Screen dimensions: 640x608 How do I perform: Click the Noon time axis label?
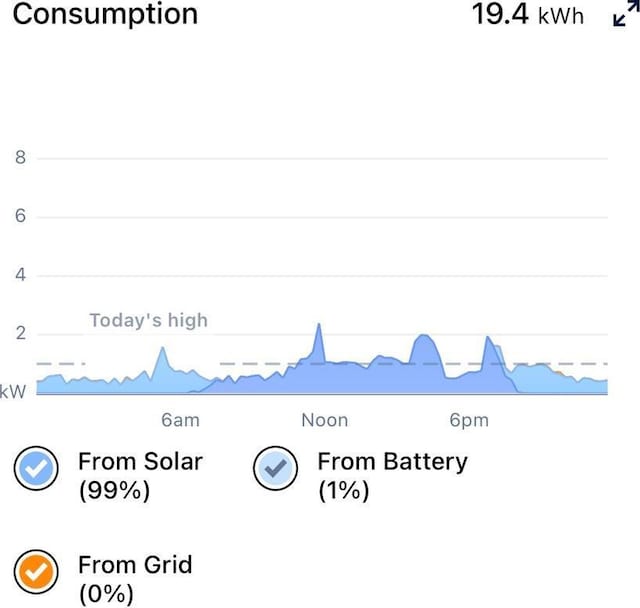(x=325, y=420)
